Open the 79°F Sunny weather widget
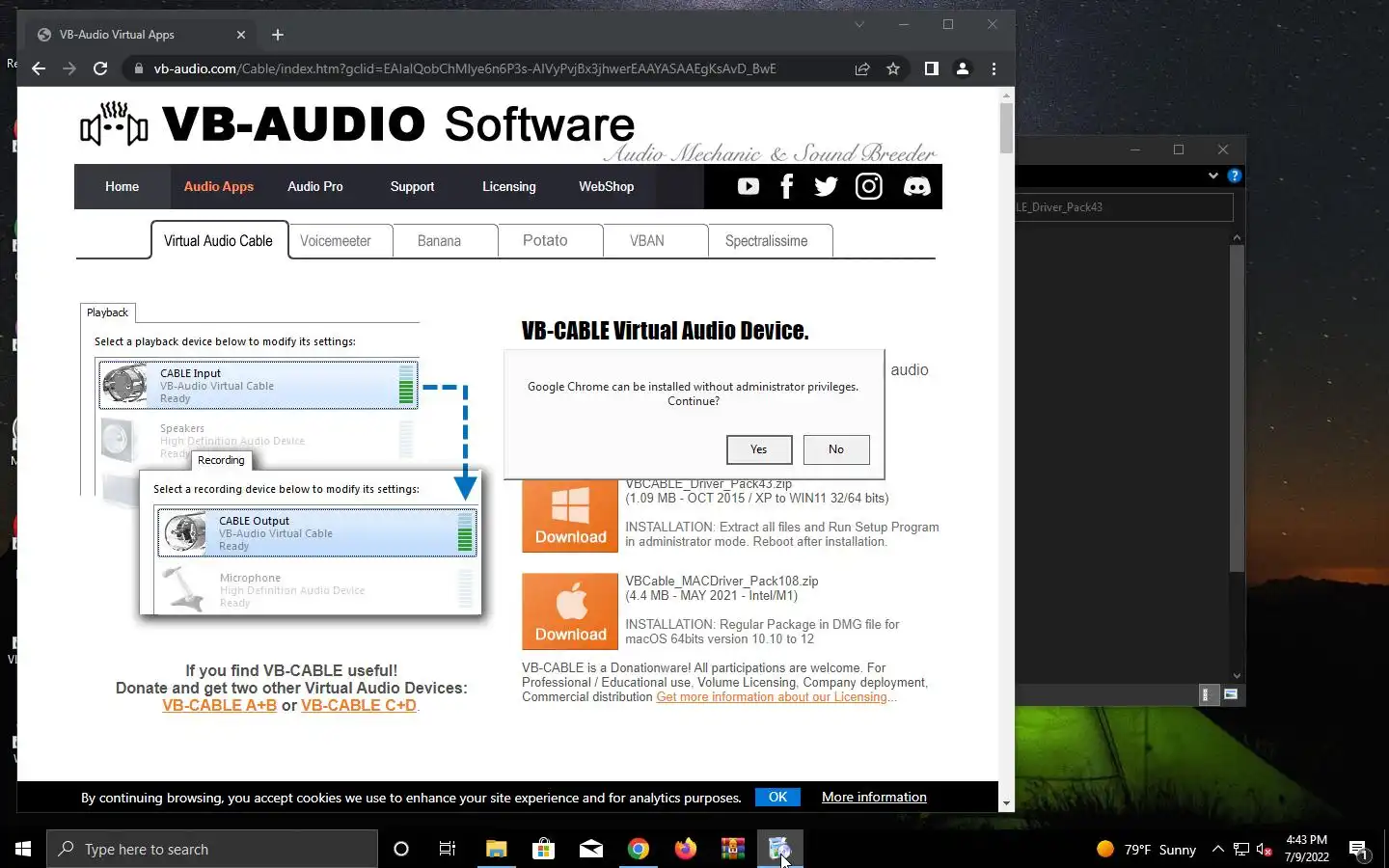 [1147, 850]
